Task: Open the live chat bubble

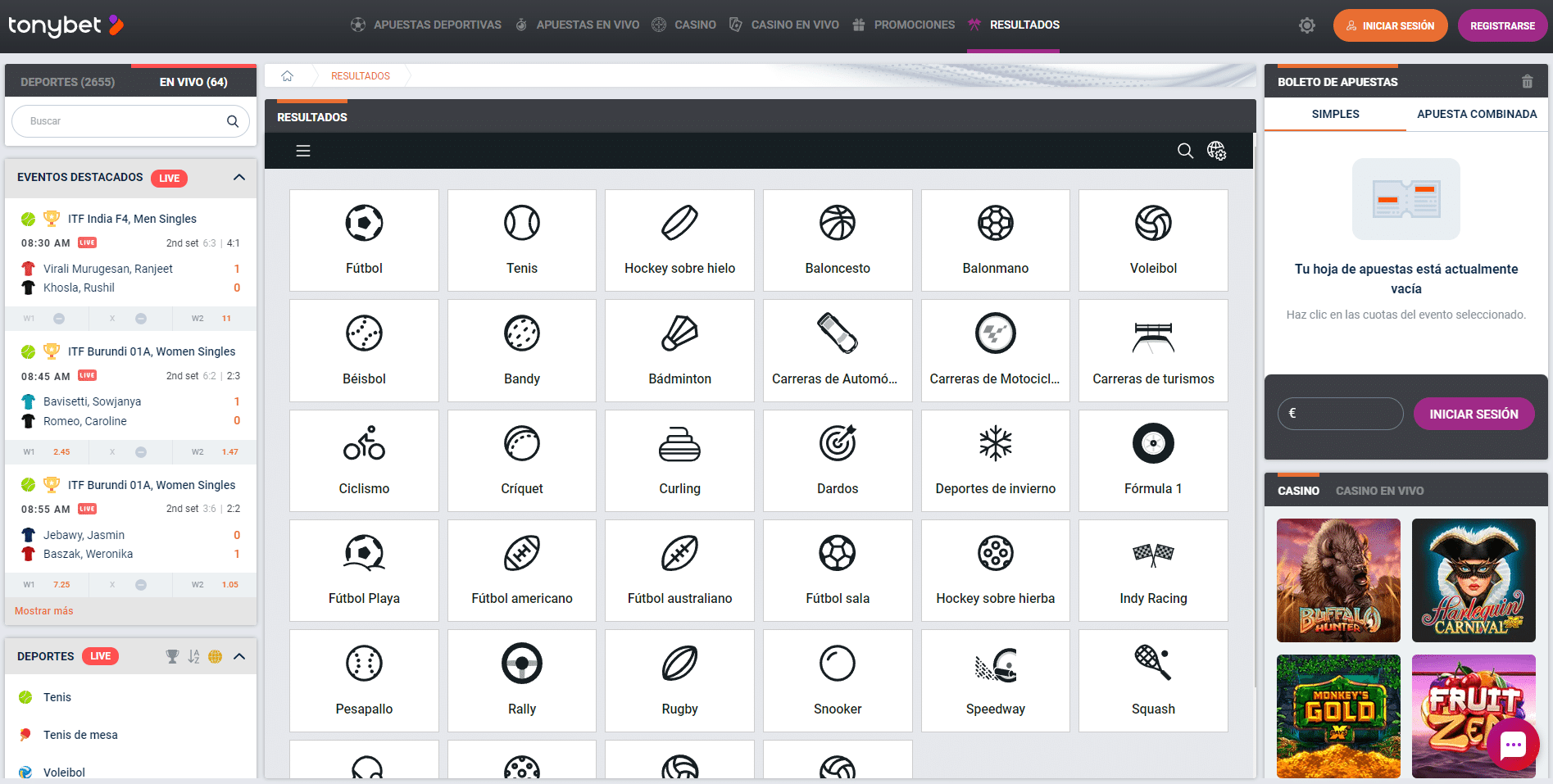Action: point(1512,745)
